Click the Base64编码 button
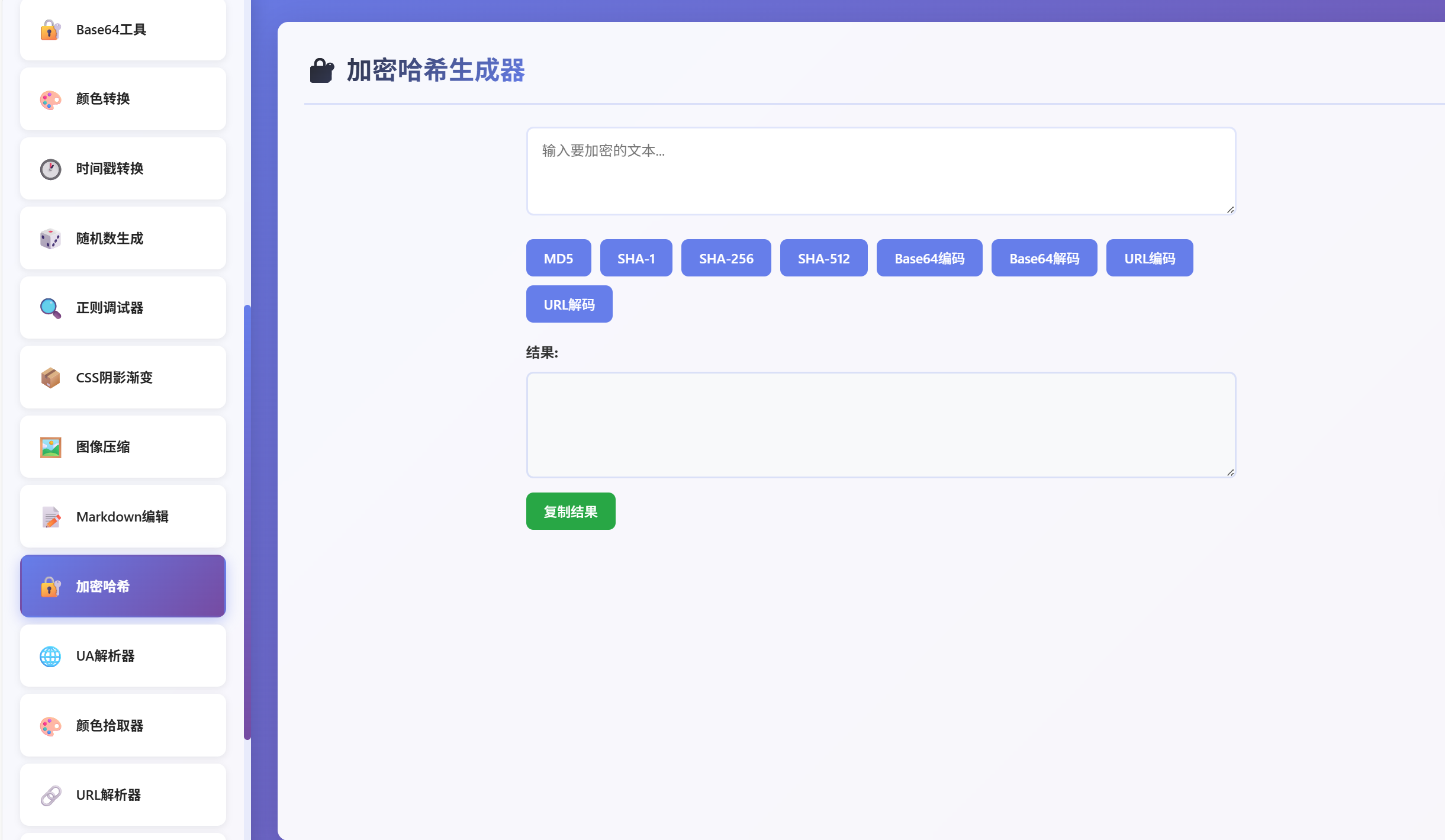This screenshot has width=1445, height=840. [x=929, y=258]
